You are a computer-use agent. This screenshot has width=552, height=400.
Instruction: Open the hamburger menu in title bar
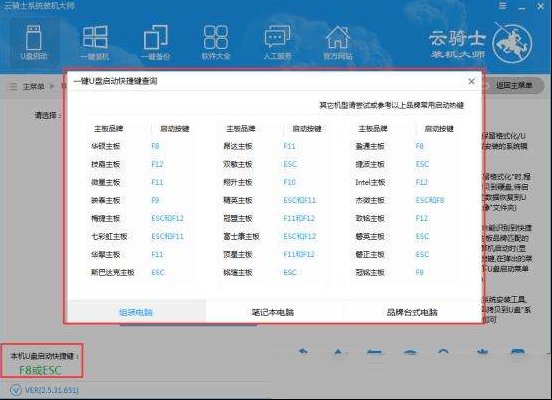click(503, 6)
